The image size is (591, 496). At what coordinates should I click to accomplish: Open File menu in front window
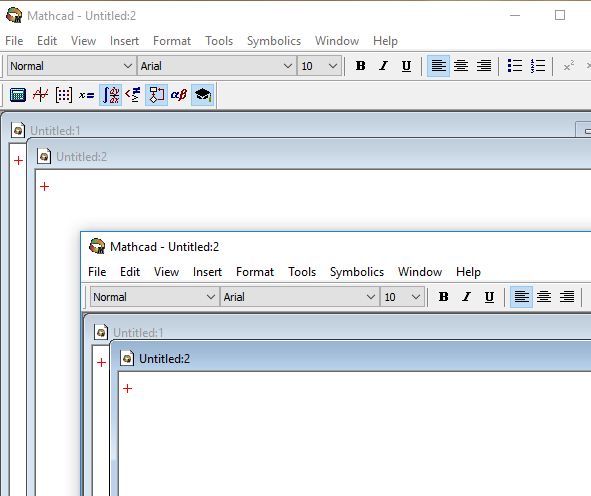pos(97,272)
